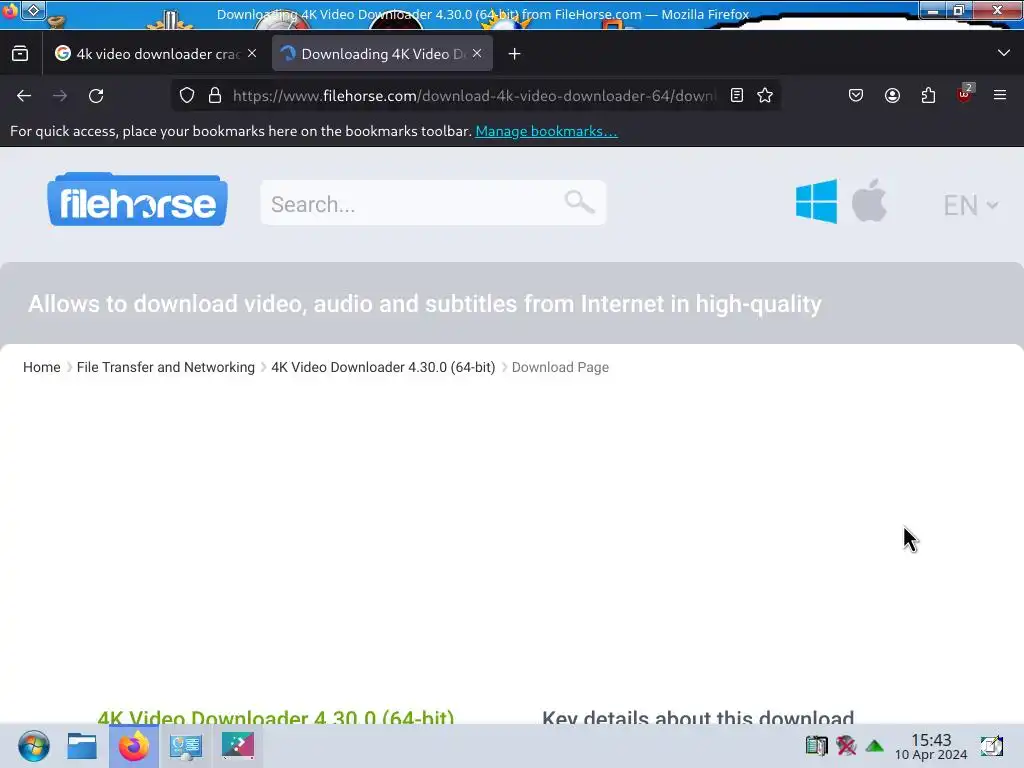Open the pink-teal app taskbar icon
The height and width of the screenshot is (768, 1024).
[238, 746]
